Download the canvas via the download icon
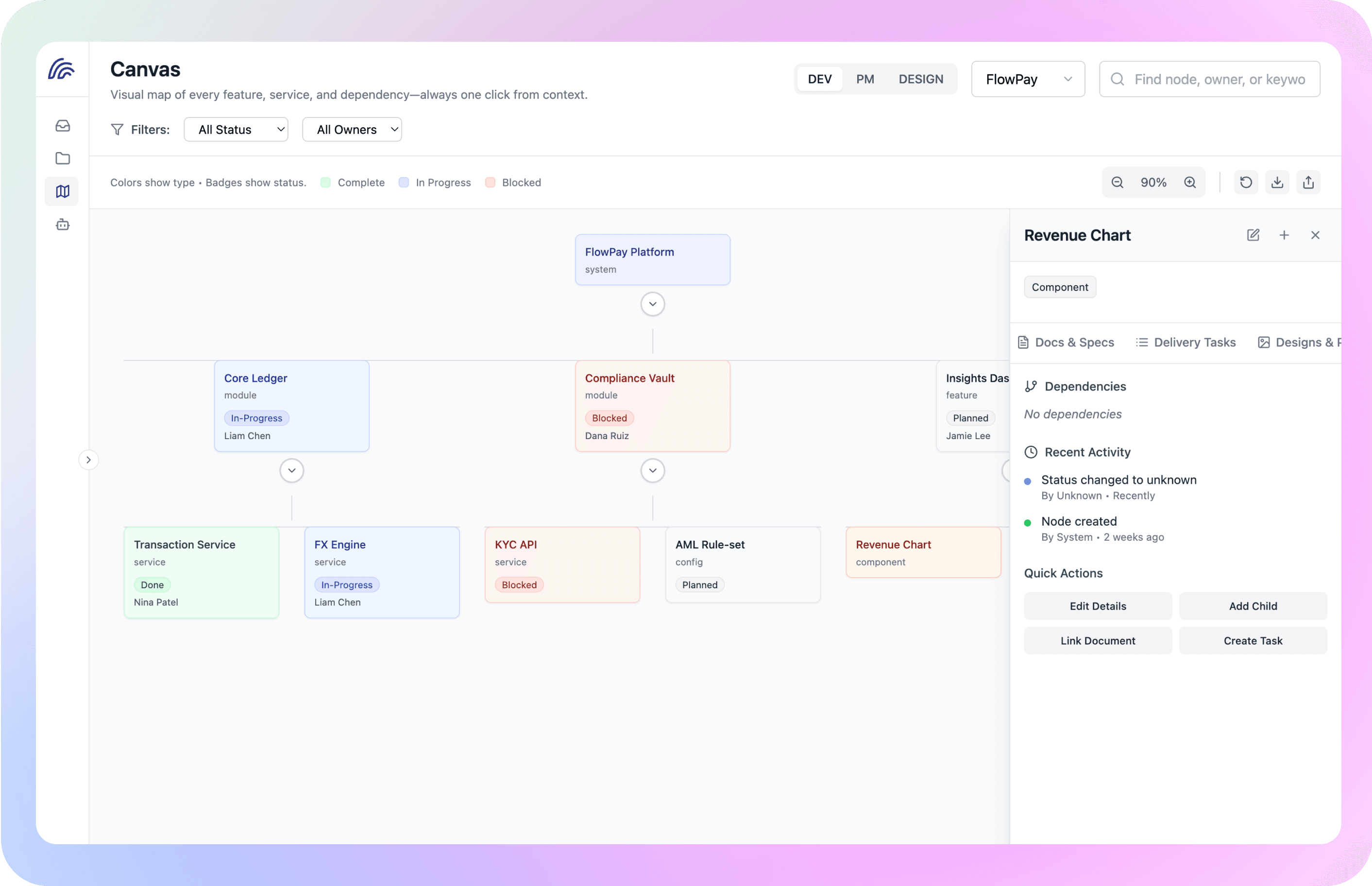Image resolution: width=1372 pixels, height=886 pixels. tap(1277, 182)
